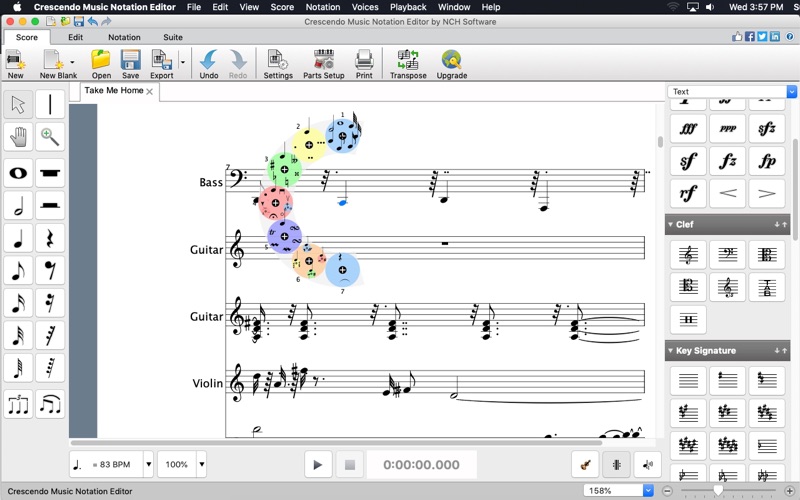Click the thumbs-up like button
800x500 pixels.
pos(737,37)
